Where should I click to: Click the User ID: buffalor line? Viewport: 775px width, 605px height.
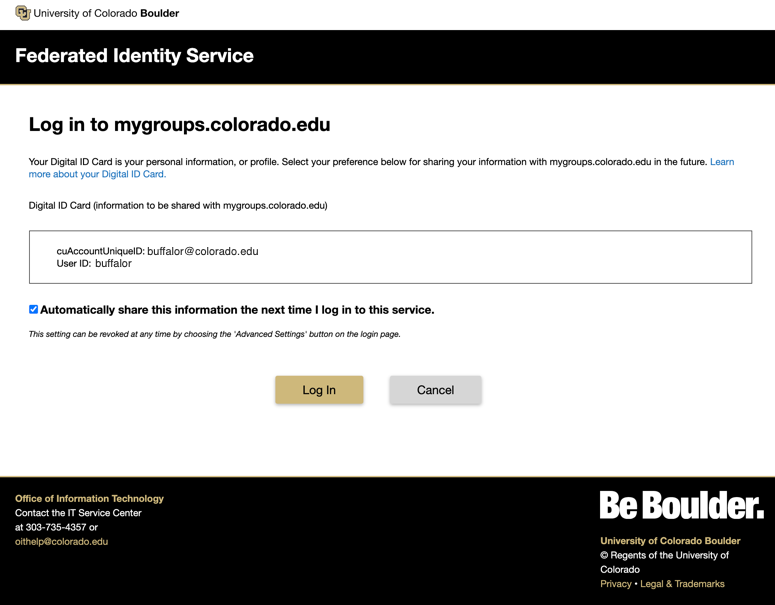pyautogui.click(x=94, y=263)
